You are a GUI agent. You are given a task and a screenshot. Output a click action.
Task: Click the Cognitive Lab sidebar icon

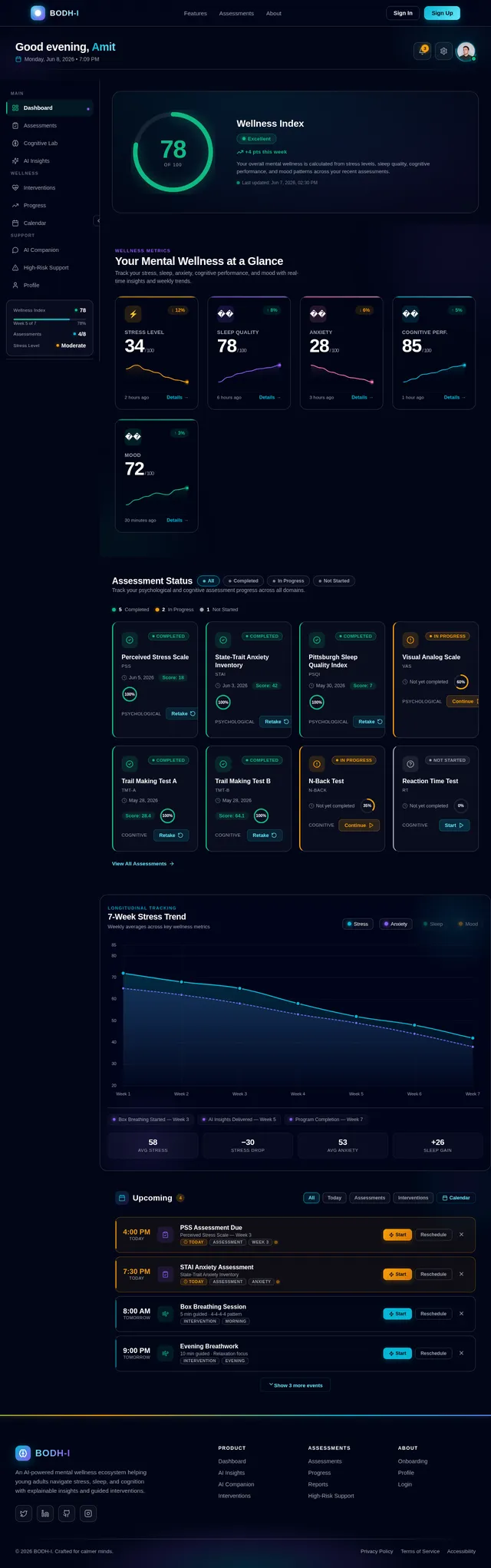pos(15,143)
